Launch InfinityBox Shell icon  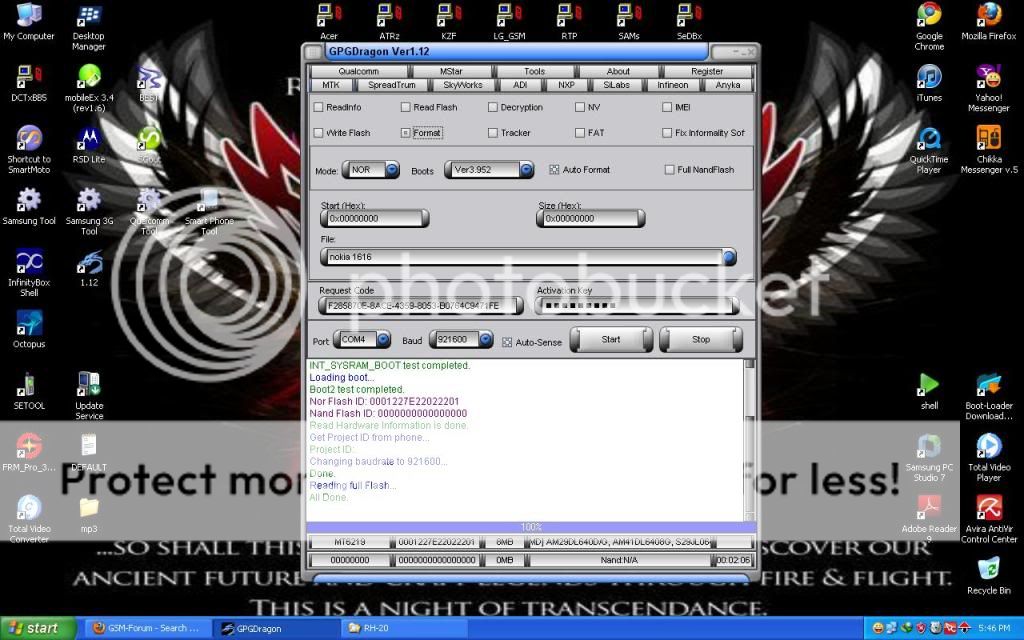click(x=29, y=264)
